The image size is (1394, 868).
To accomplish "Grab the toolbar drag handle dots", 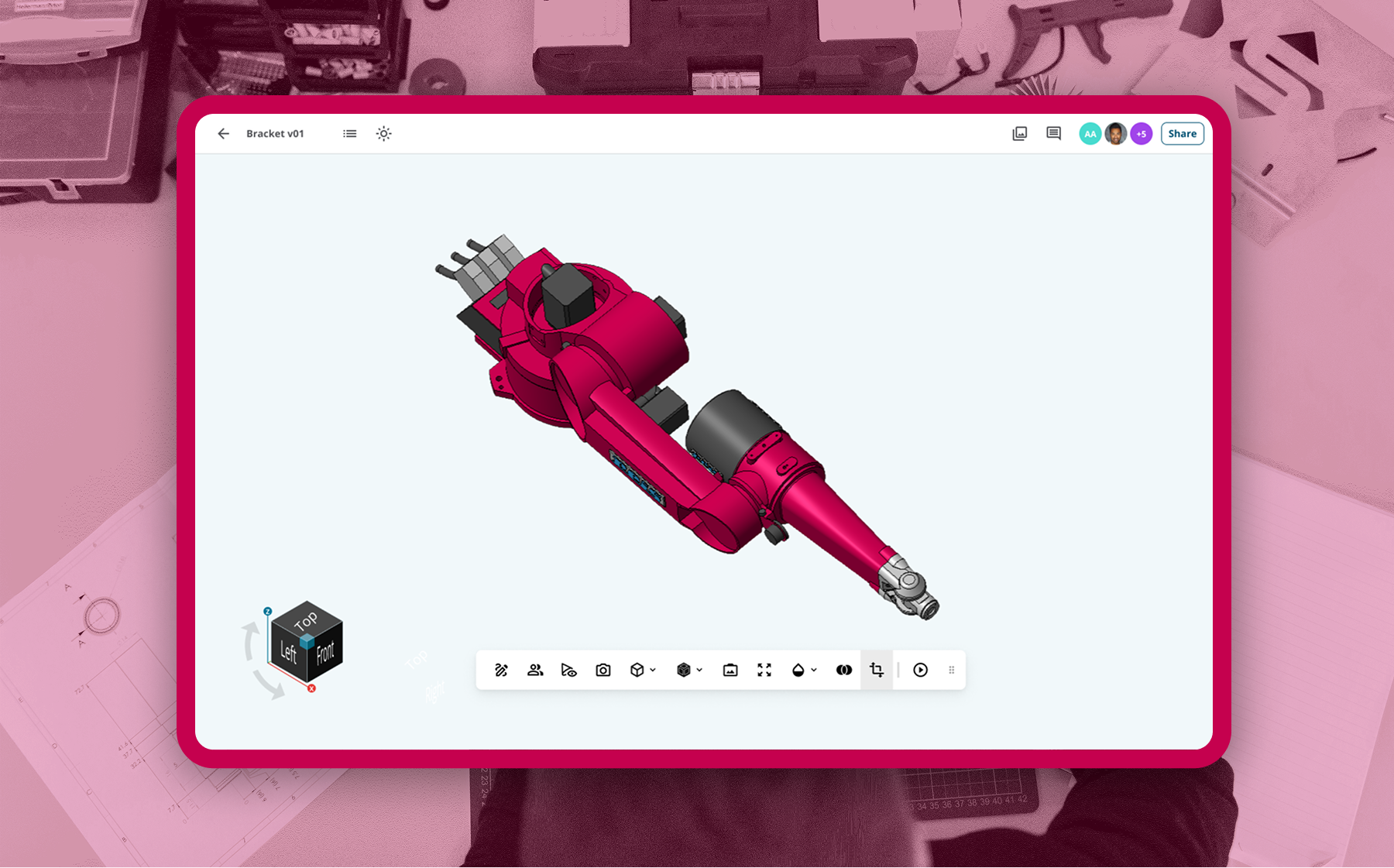I will [952, 671].
